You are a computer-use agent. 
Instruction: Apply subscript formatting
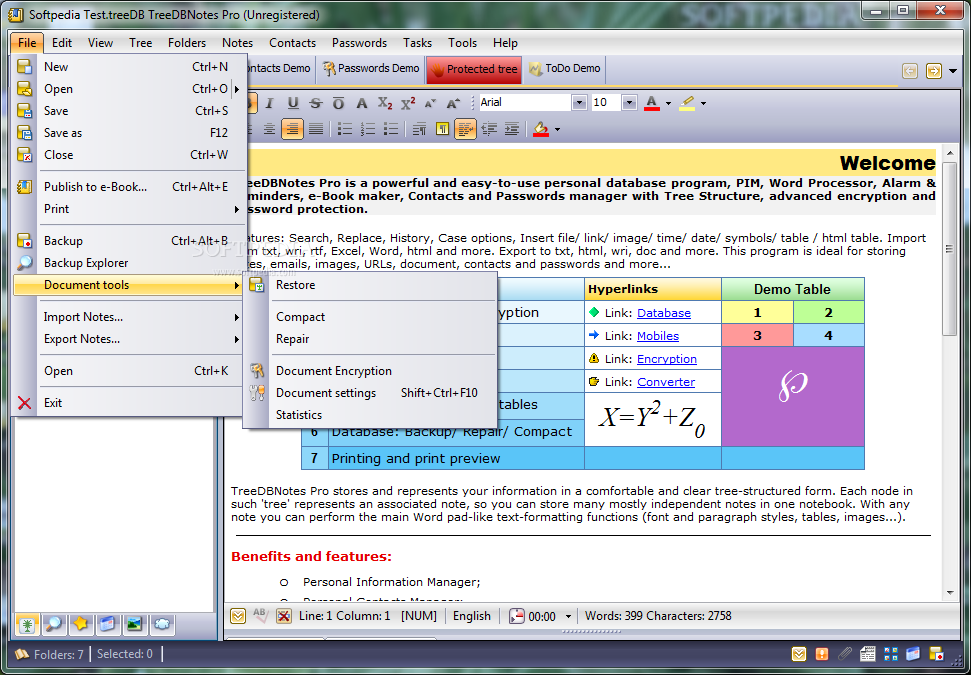pos(385,103)
